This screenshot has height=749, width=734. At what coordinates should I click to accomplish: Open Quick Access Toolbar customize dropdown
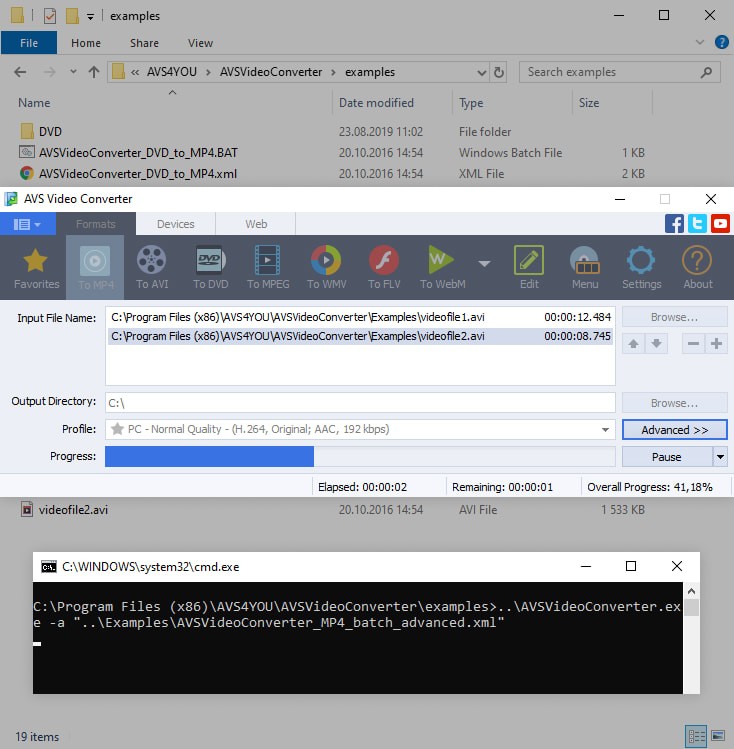[x=90, y=17]
